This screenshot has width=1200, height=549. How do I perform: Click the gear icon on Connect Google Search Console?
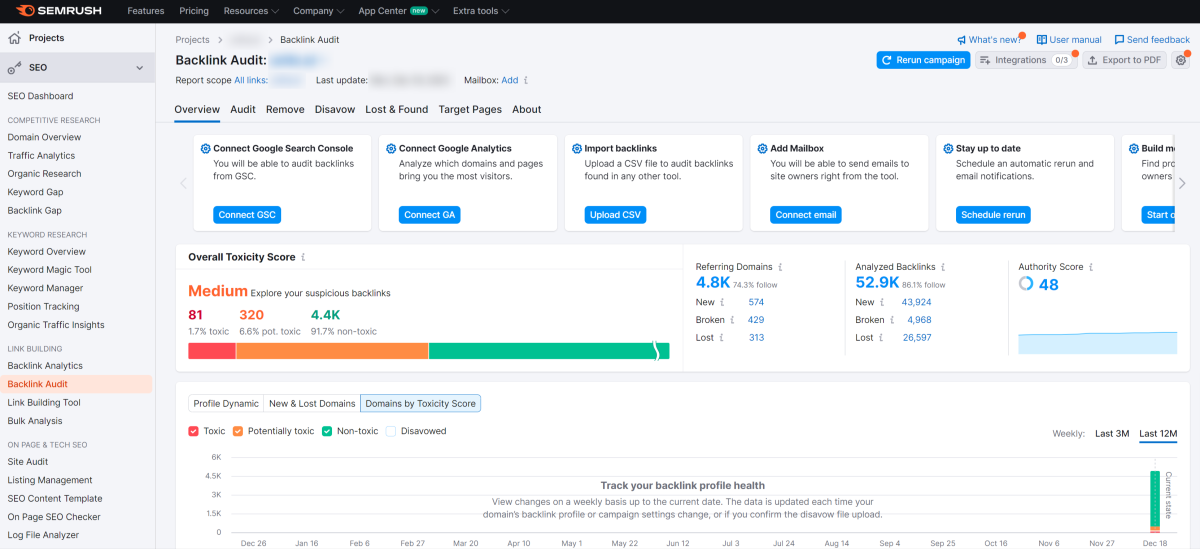click(x=206, y=148)
